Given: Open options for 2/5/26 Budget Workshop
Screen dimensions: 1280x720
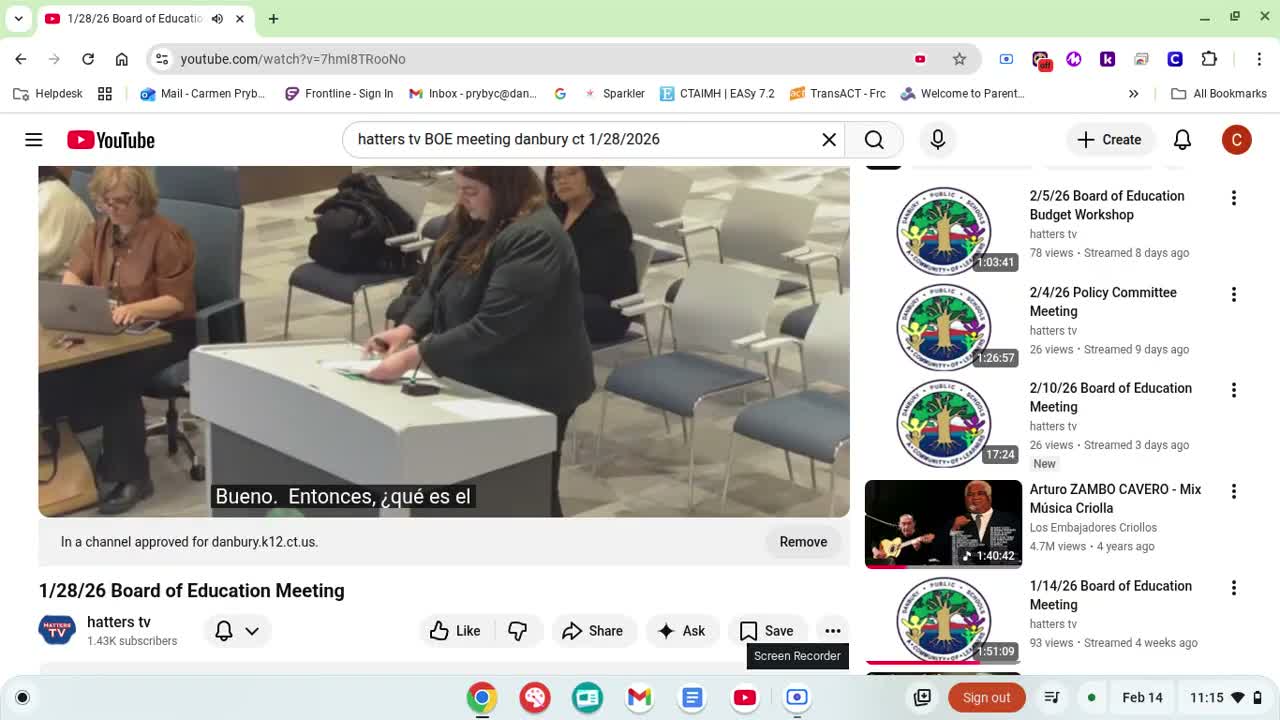Looking at the screenshot, I should tap(1234, 198).
